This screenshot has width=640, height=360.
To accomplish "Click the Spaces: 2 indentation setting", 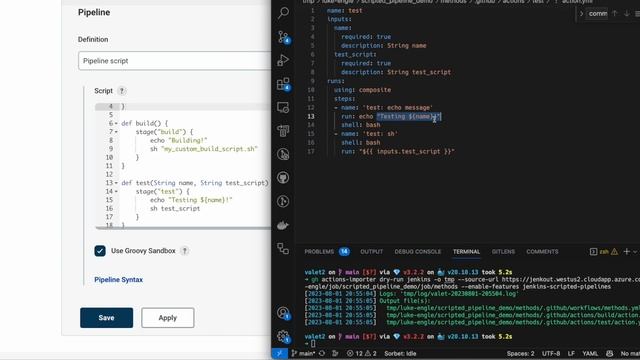I will pos(520,353).
